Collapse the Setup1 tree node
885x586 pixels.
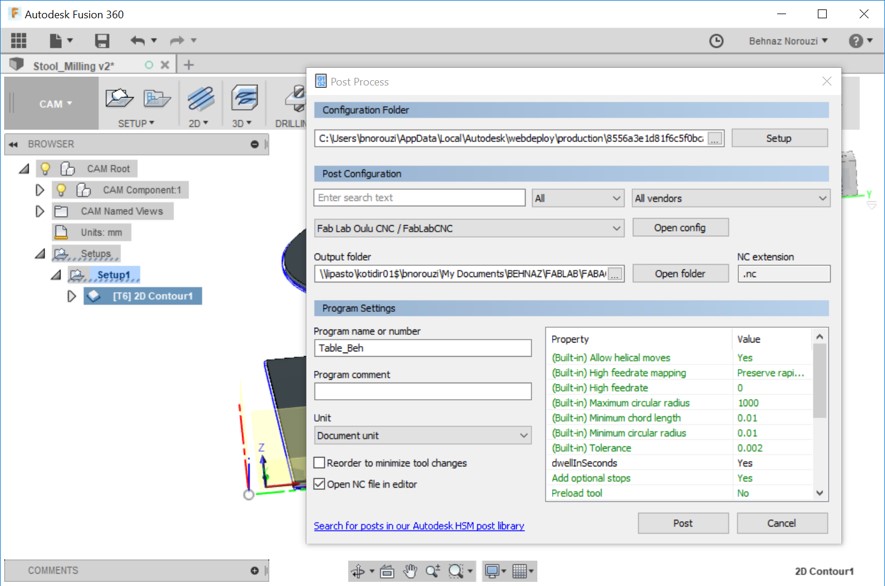point(55,275)
